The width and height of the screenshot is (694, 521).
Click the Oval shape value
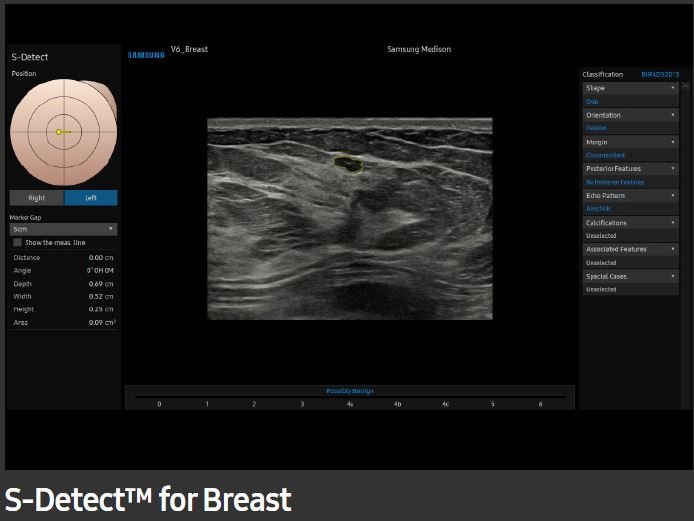(x=592, y=101)
